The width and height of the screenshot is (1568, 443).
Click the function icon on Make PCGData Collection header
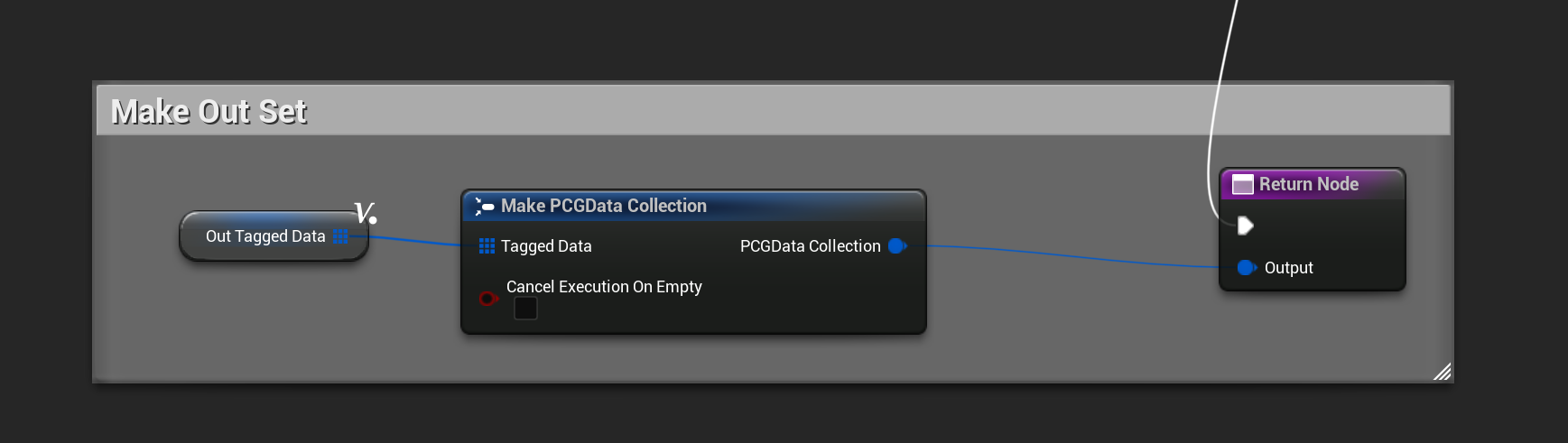coord(485,207)
